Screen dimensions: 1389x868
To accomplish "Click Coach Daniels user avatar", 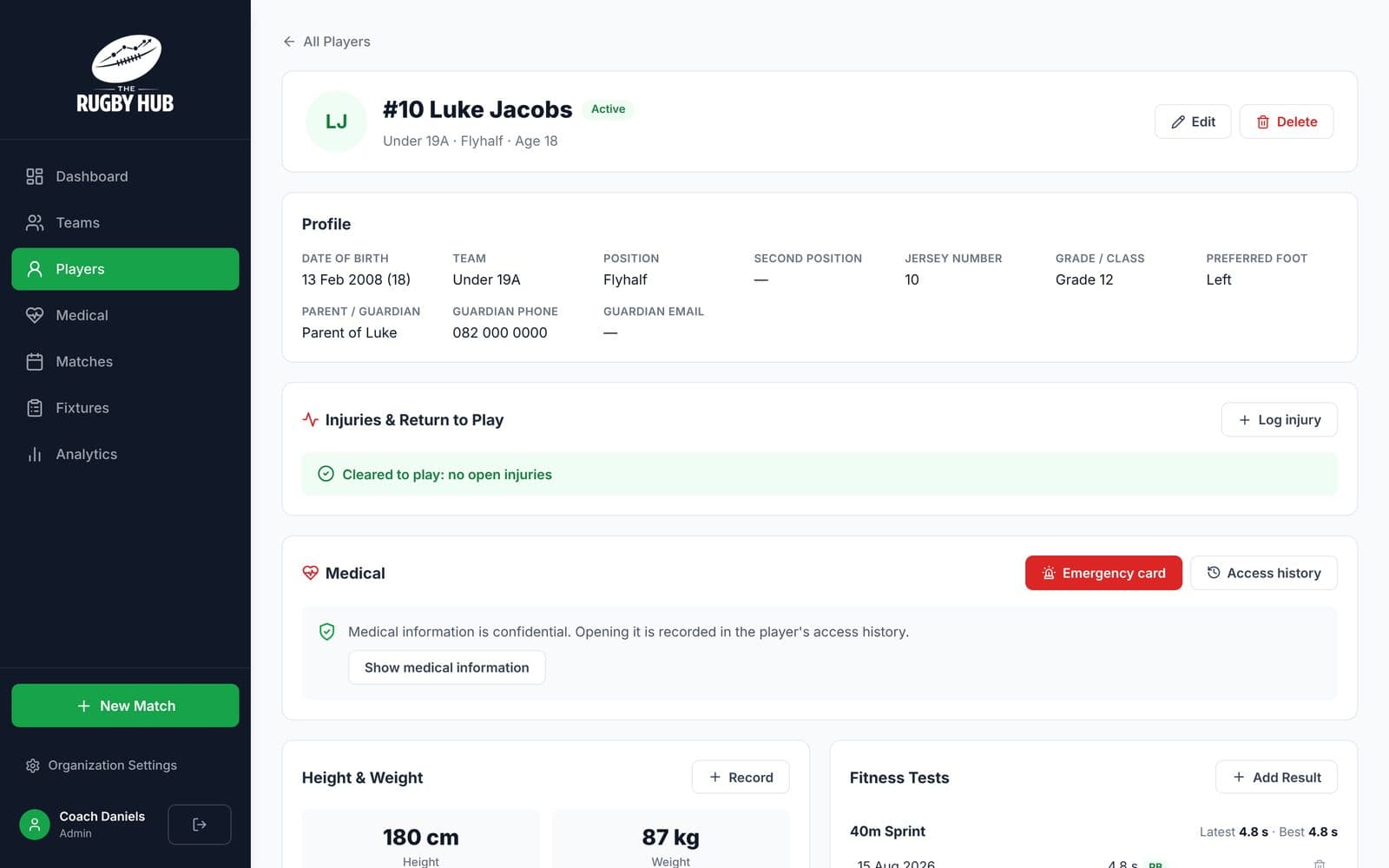I will [x=35, y=825].
